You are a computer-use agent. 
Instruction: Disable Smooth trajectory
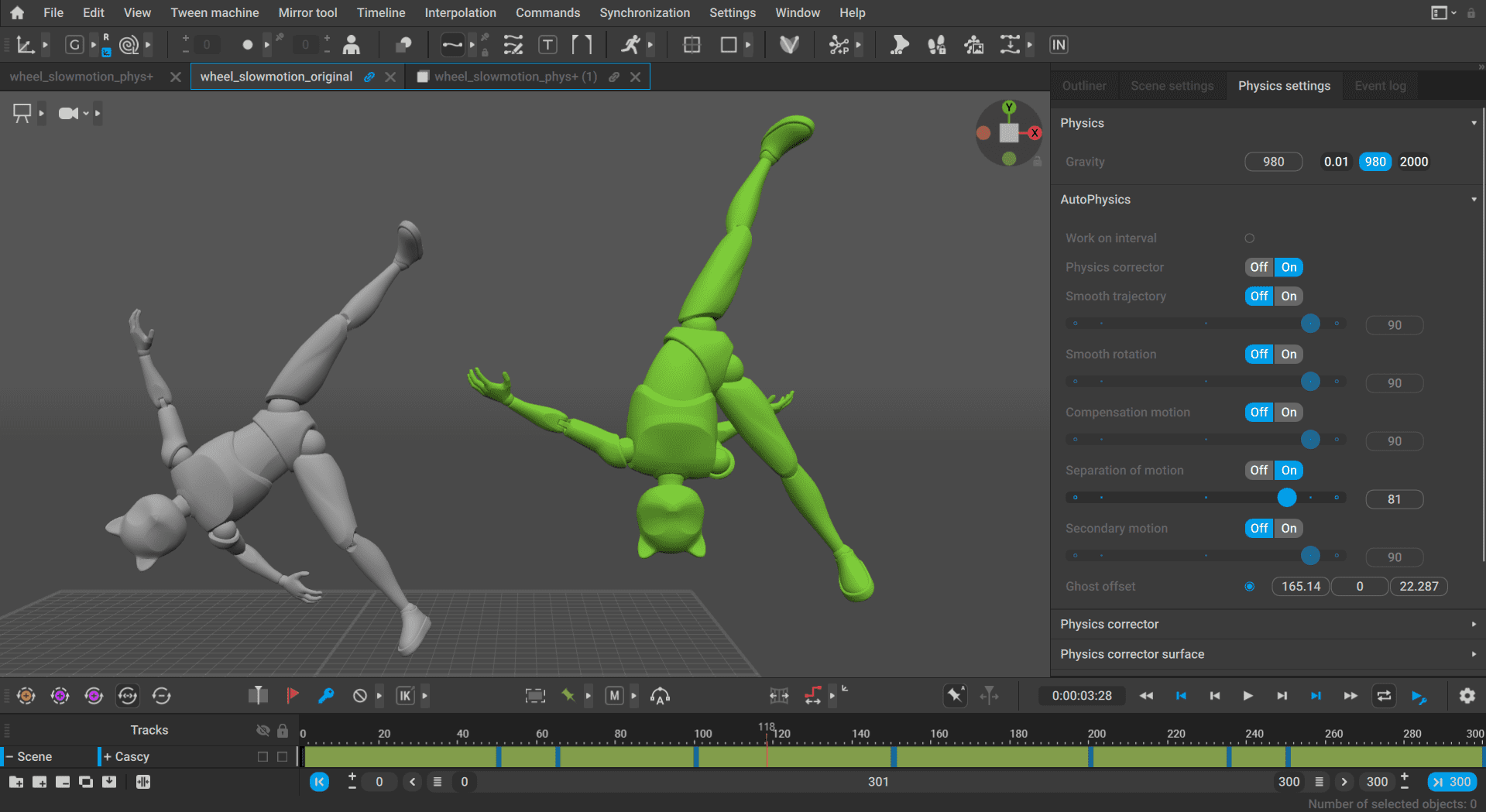(x=1258, y=296)
